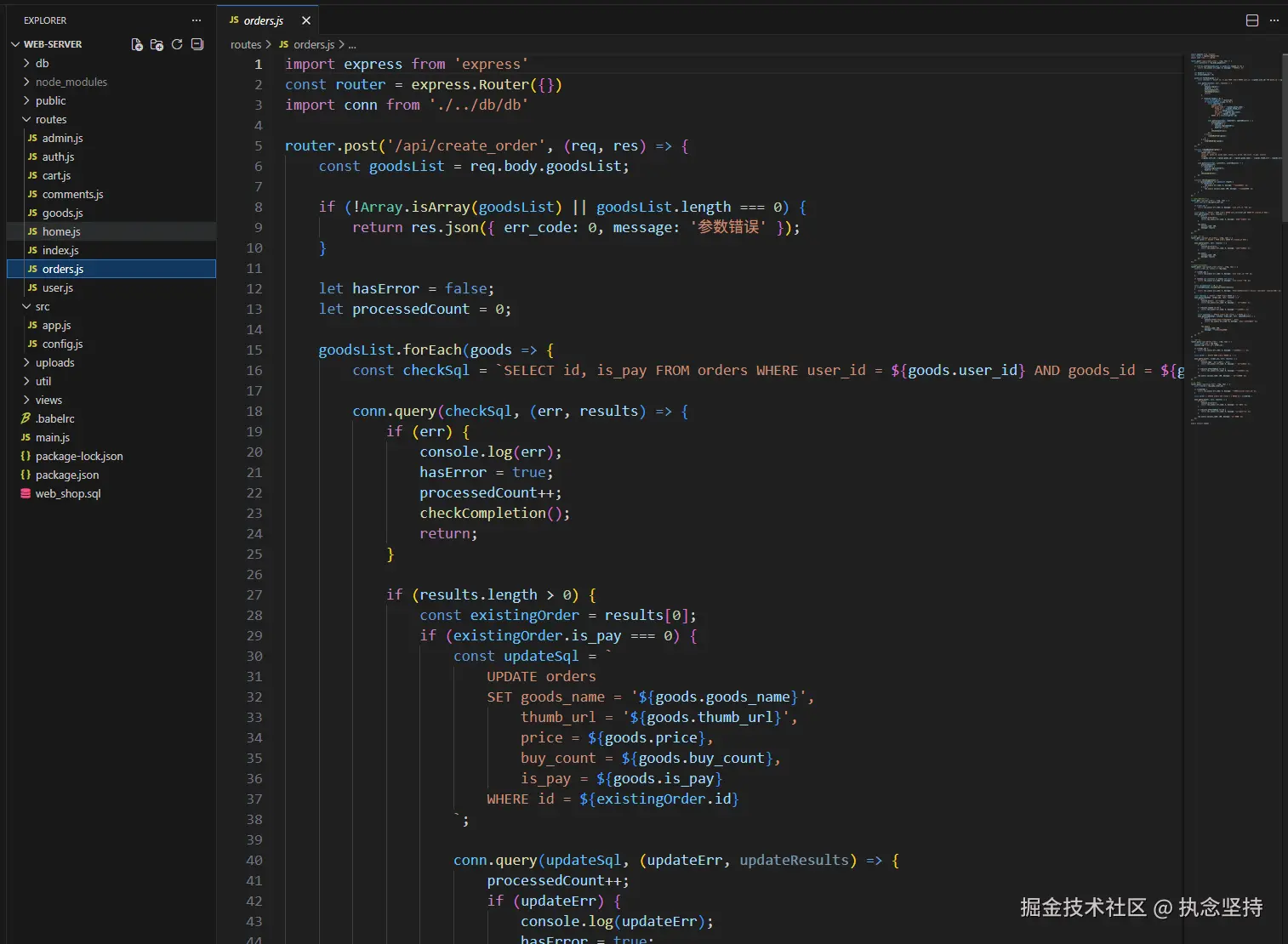Open the web_shop.sql database file
Screen dimensions: 1288x944
67,493
